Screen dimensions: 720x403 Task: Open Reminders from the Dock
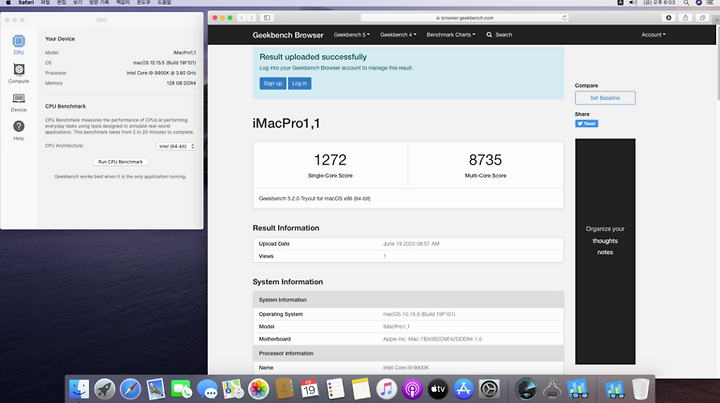point(335,389)
